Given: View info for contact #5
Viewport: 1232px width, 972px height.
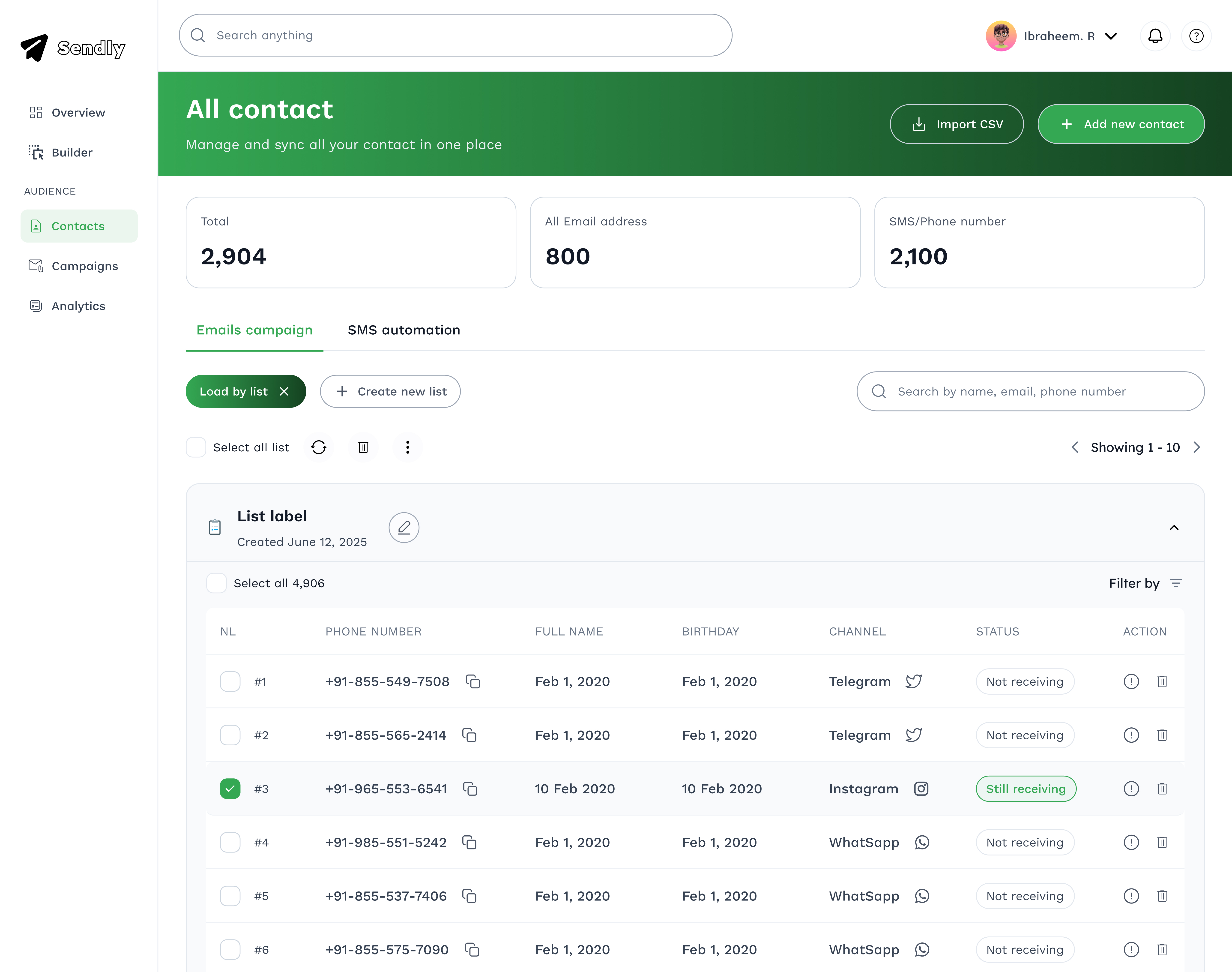Looking at the screenshot, I should click(1131, 896).
